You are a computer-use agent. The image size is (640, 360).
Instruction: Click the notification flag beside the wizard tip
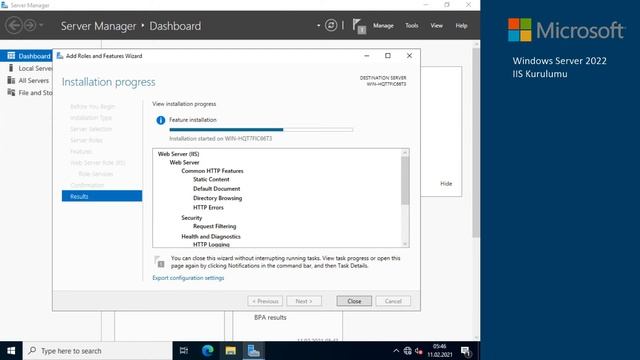click(x=159, y=262)
